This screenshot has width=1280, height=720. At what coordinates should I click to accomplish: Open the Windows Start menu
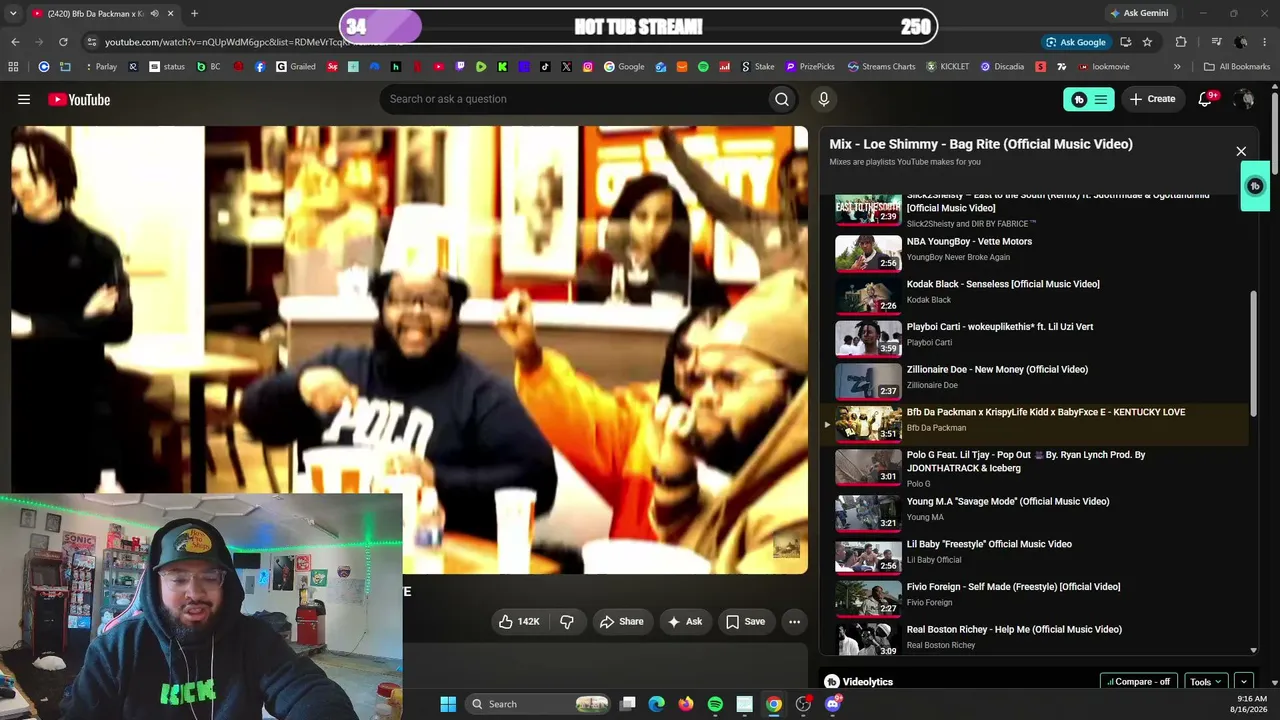[x=448, y=704]
